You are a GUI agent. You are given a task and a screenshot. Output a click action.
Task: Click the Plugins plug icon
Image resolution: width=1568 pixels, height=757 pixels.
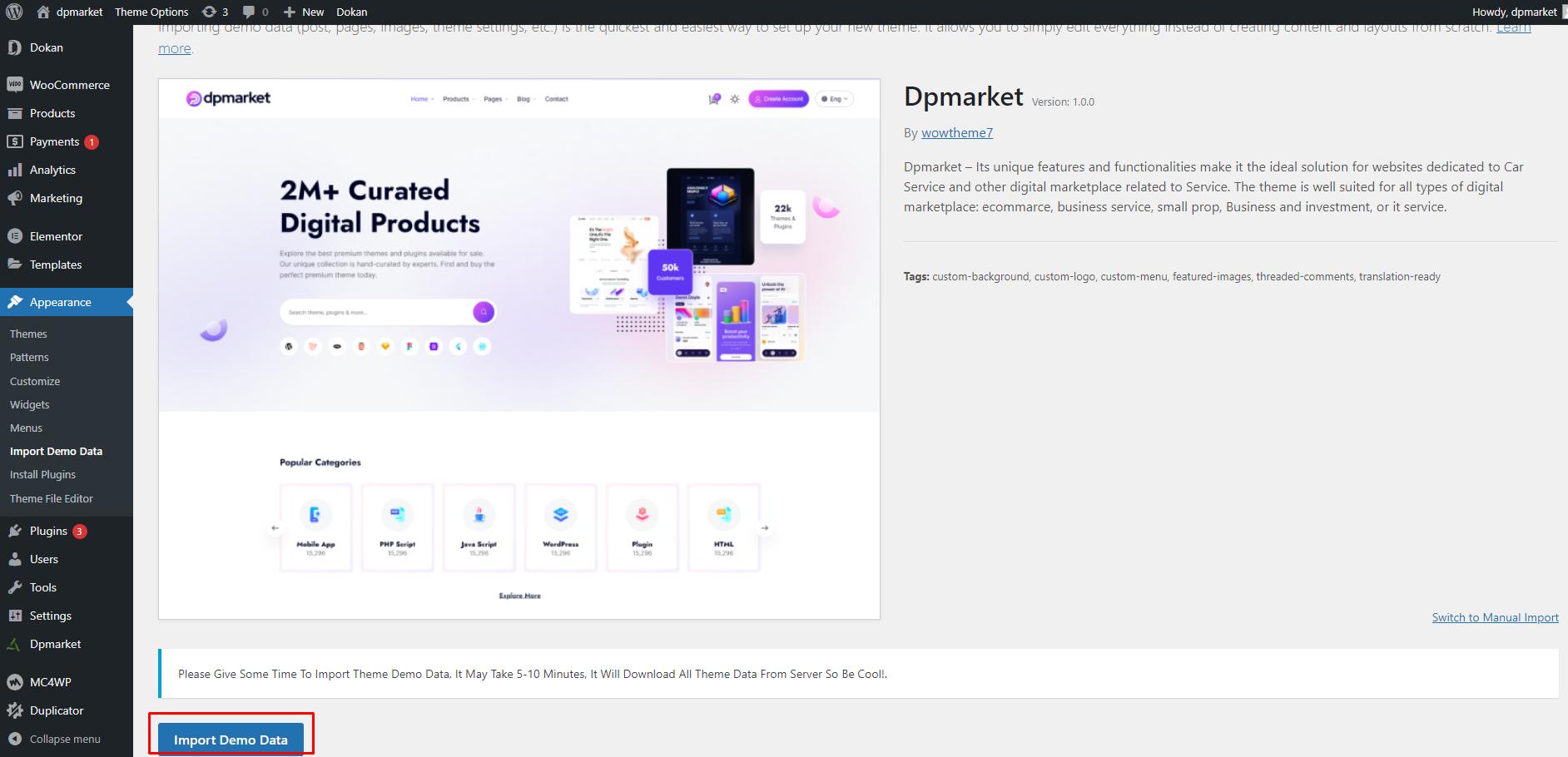click(15, 531)
